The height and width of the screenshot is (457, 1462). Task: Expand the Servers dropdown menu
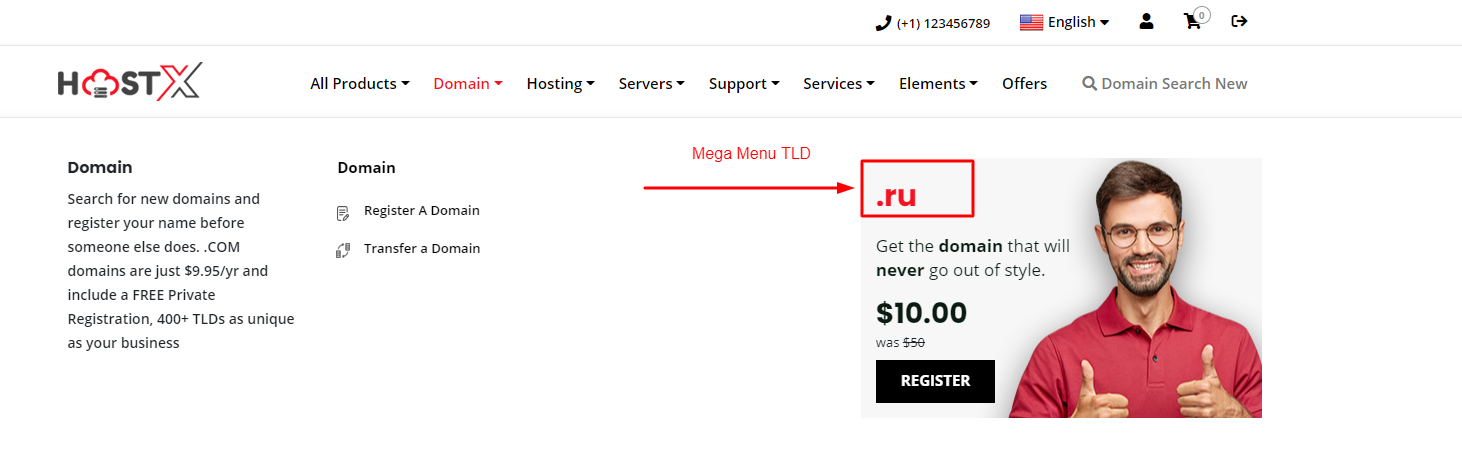click(651, 84)
